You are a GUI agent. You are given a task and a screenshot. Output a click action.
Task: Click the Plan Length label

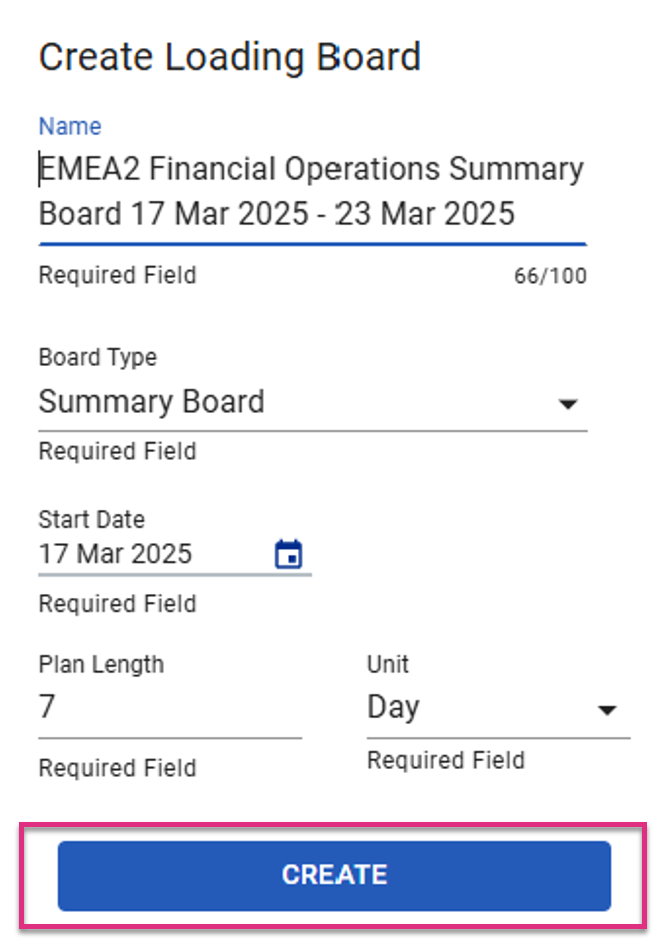101,665
